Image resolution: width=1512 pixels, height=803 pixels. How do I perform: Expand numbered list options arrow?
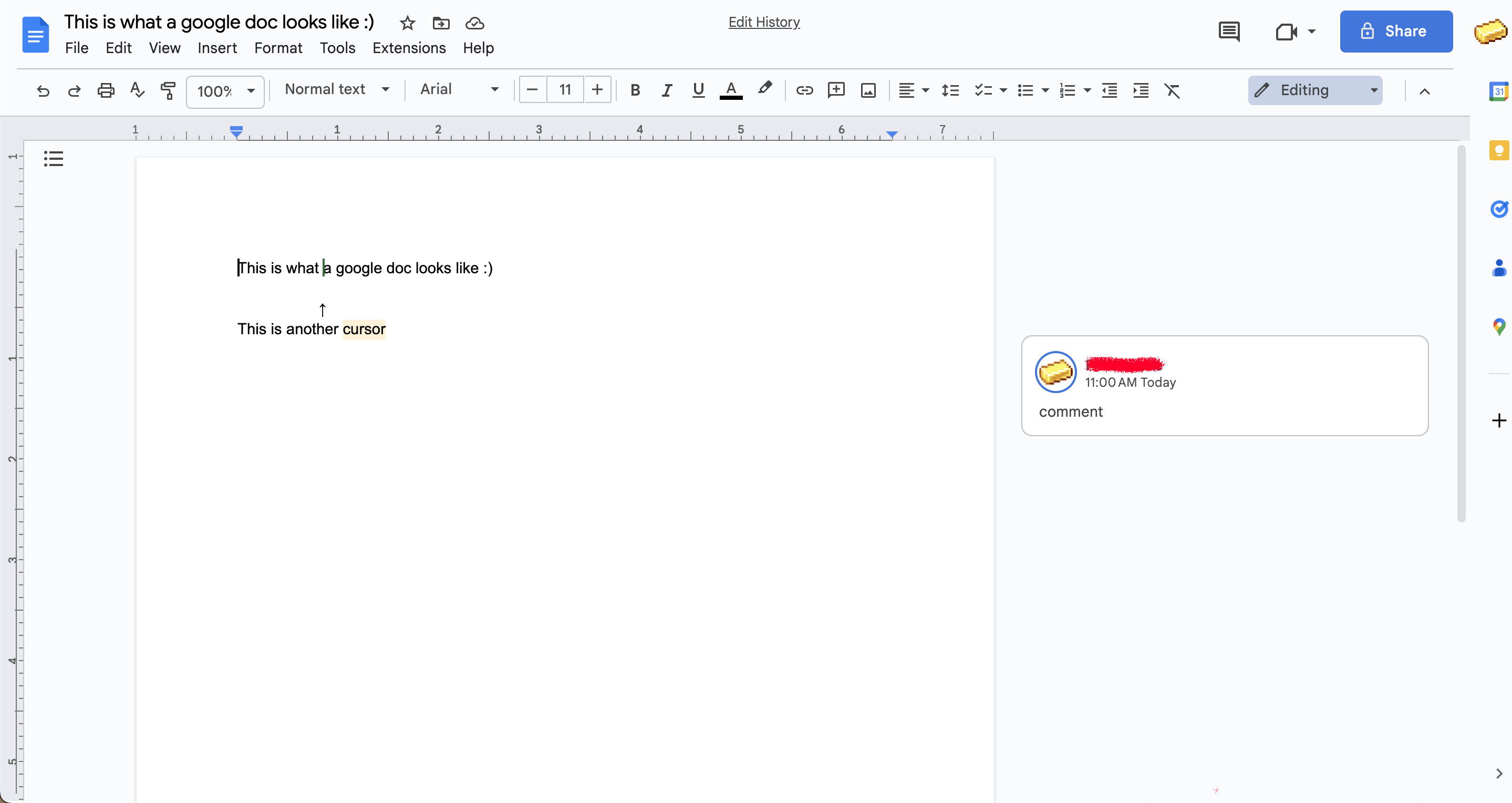click(x=1087, y=90)
